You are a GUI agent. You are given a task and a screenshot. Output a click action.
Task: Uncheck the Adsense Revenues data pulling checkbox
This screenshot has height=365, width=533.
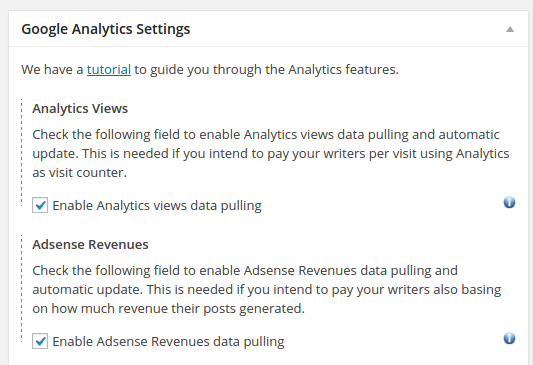(40, 341)
